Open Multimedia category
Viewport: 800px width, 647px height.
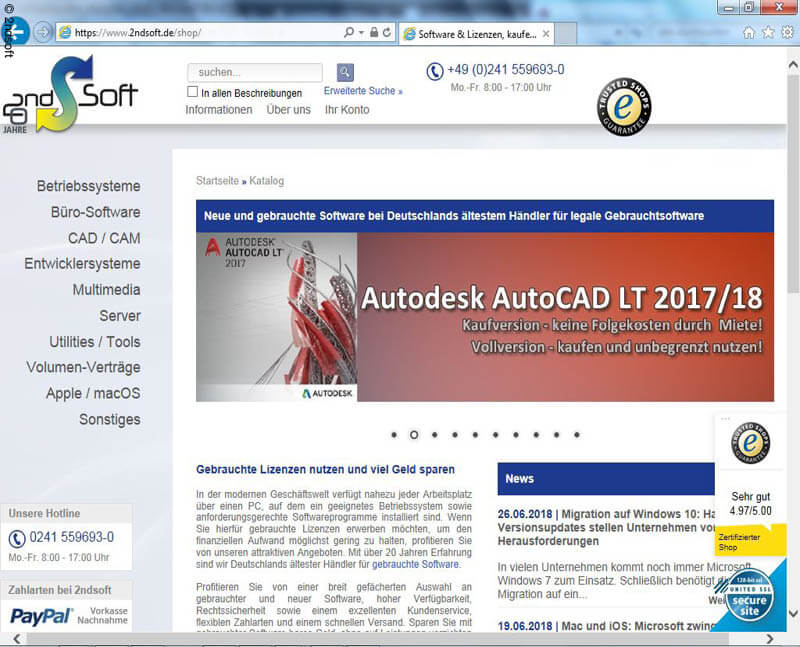coord(106,290)
